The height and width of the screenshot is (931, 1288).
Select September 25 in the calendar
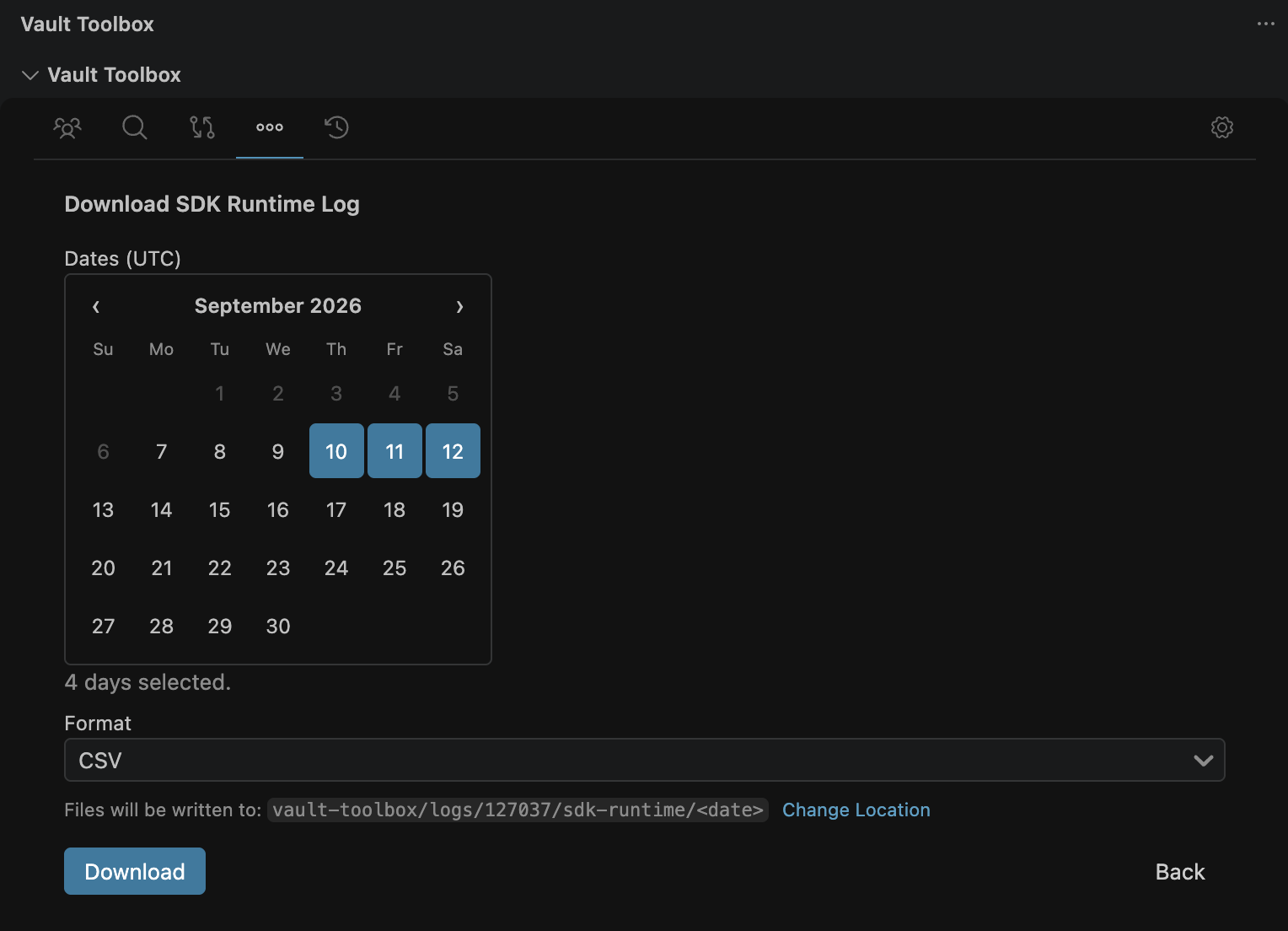tap(394, 568)
